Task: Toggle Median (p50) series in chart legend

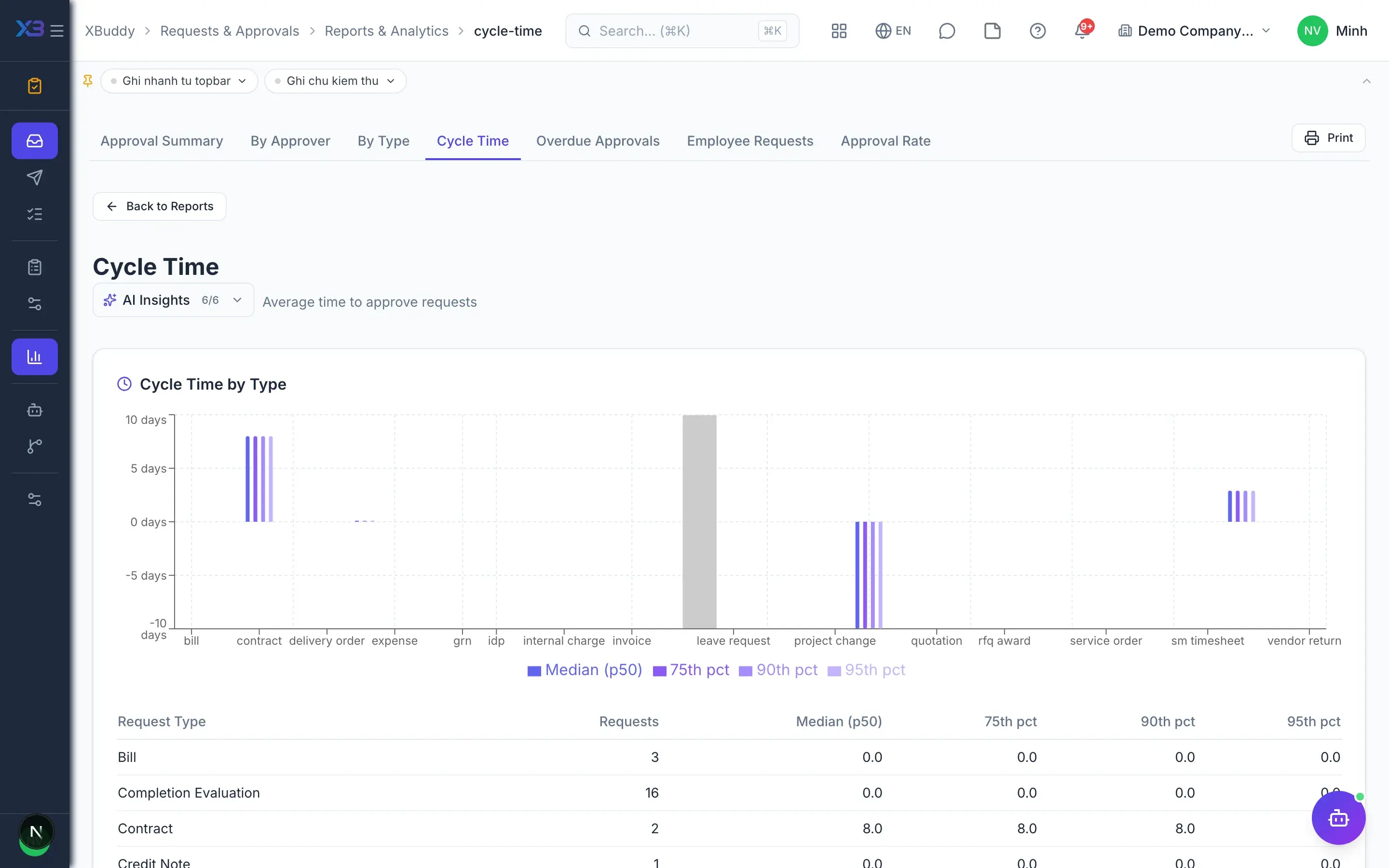Action: coord(585,670)
